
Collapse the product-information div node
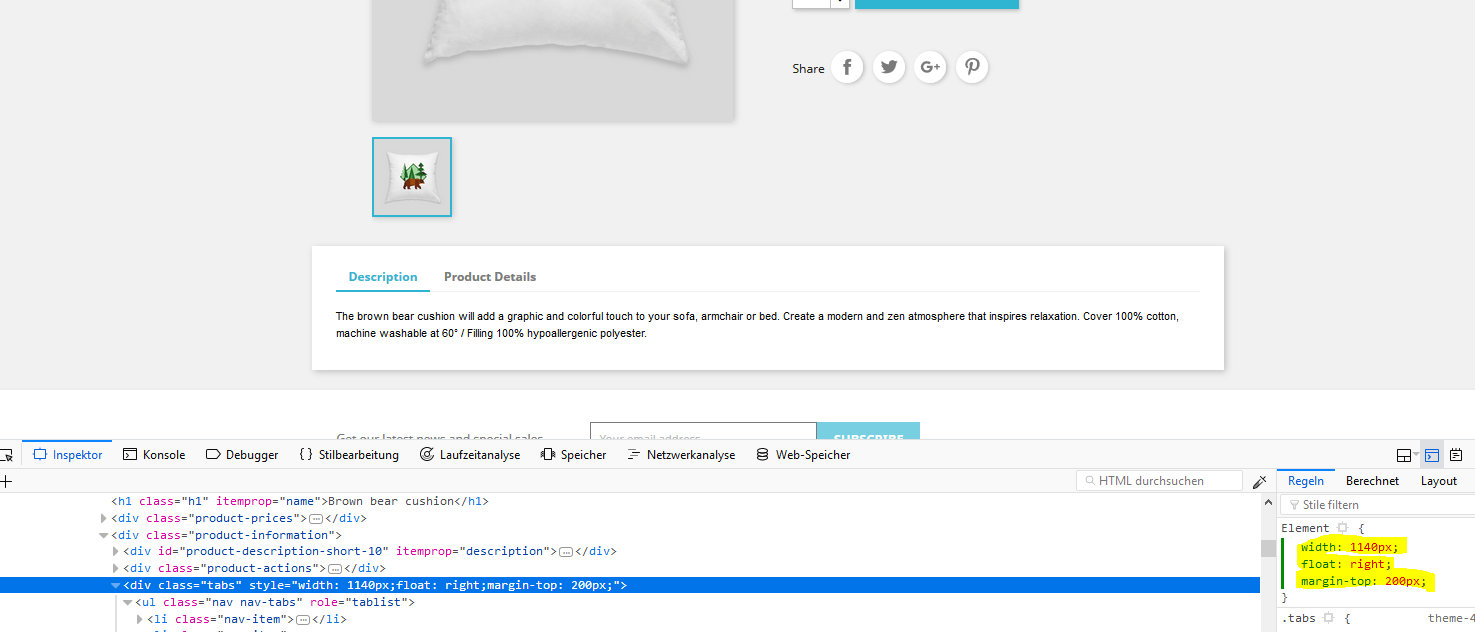click(x=104, y=535)
